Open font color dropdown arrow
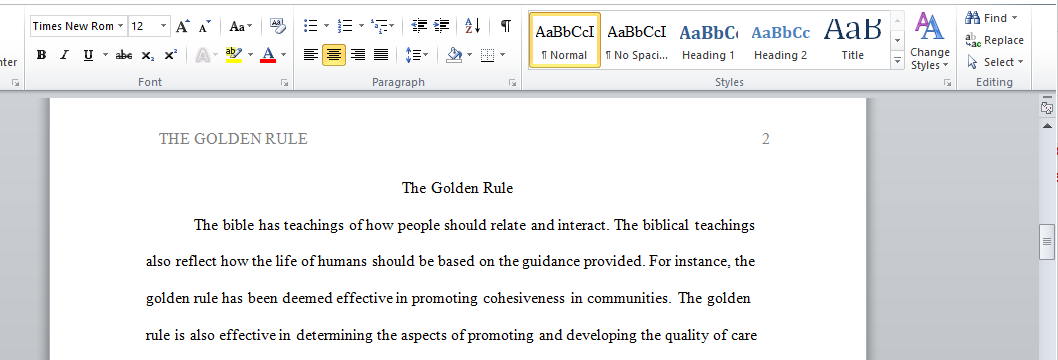 pyautogui.click(x=283, y=55)
